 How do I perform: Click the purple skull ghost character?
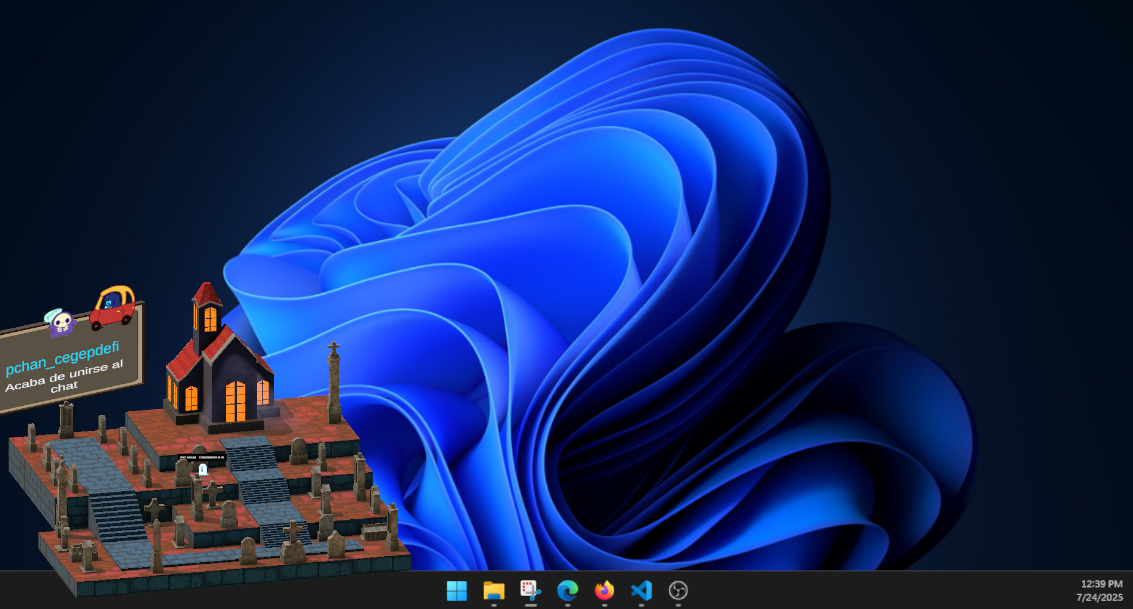[61, 322]
